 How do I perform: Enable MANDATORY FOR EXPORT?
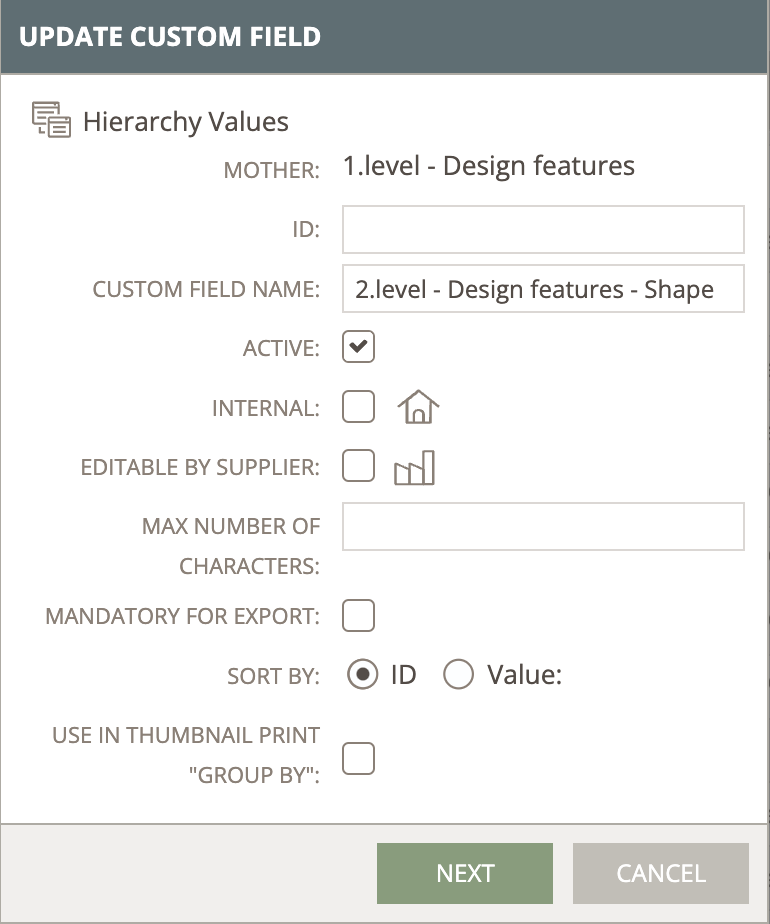[358, 616]
